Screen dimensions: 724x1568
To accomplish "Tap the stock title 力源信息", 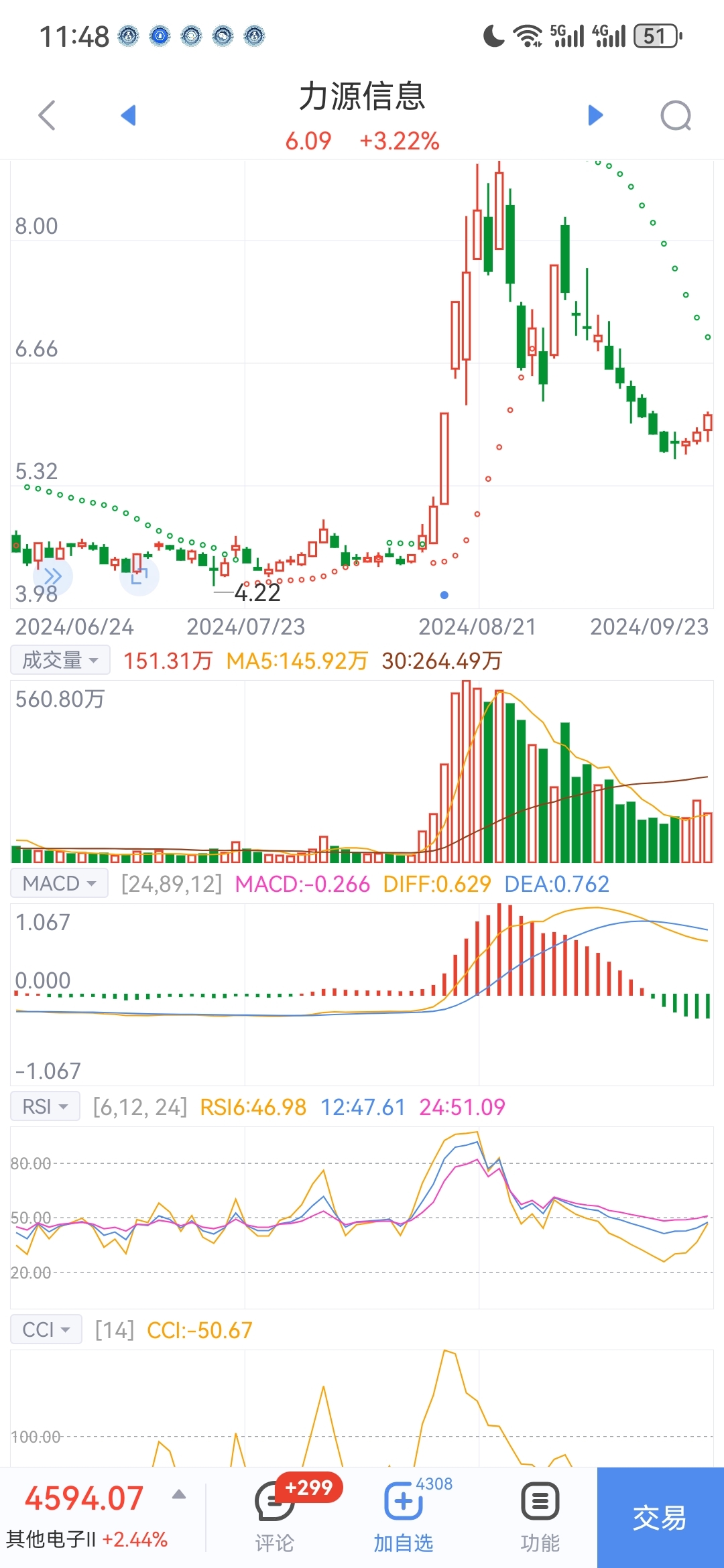I will pos(362,96).
